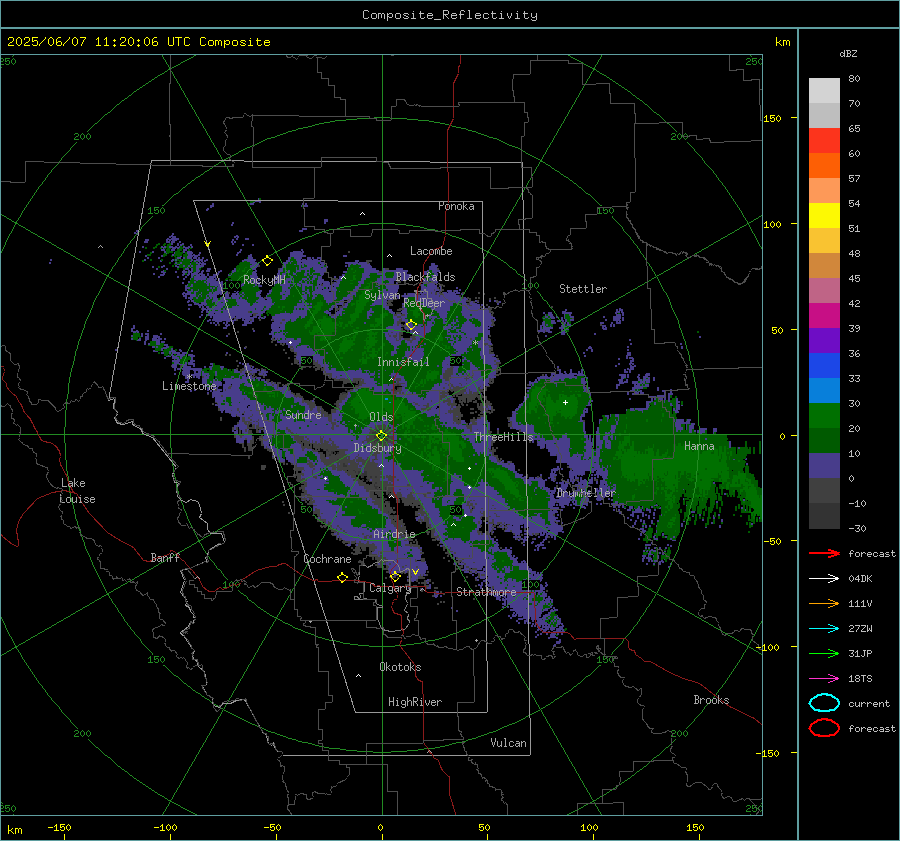Screen dimensions: 900x841
Task: Click the dBZ legend heading
Action: click(x=848, y=53)
